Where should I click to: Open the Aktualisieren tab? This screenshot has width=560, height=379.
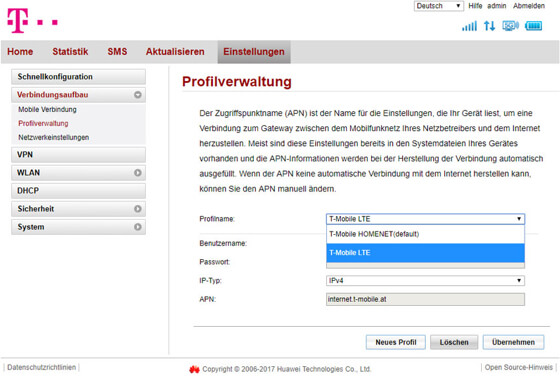click(x=175, y=51)
